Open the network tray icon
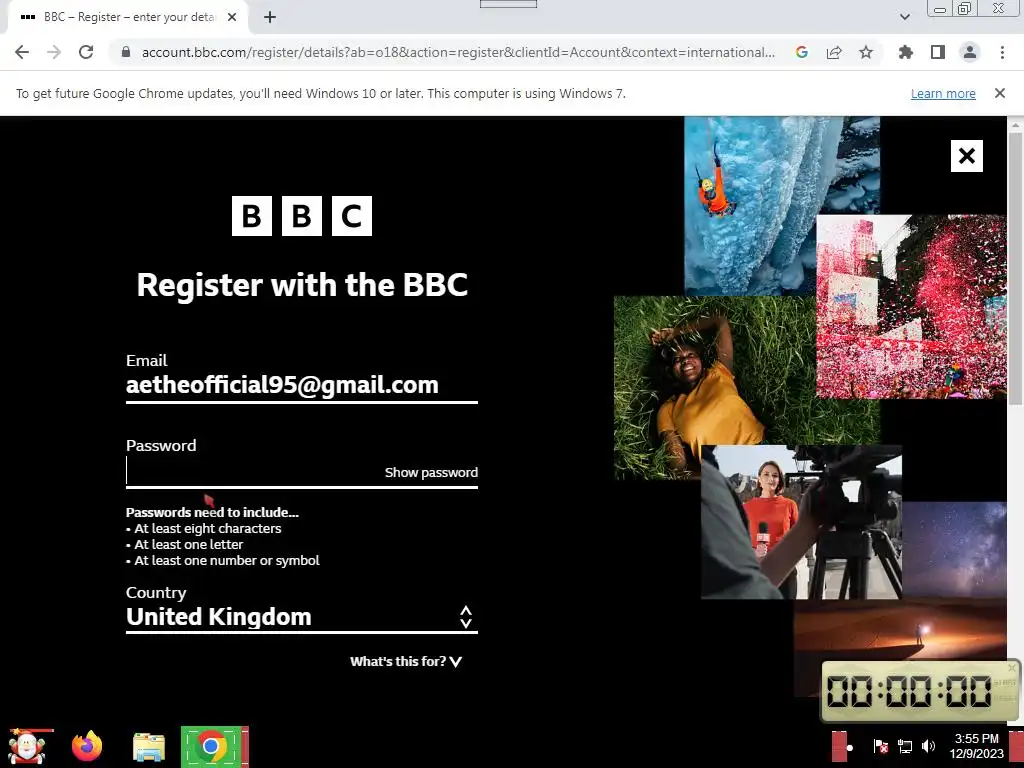Image resolution: width=1024 pixels, height=768 pixels. [904, 746]
